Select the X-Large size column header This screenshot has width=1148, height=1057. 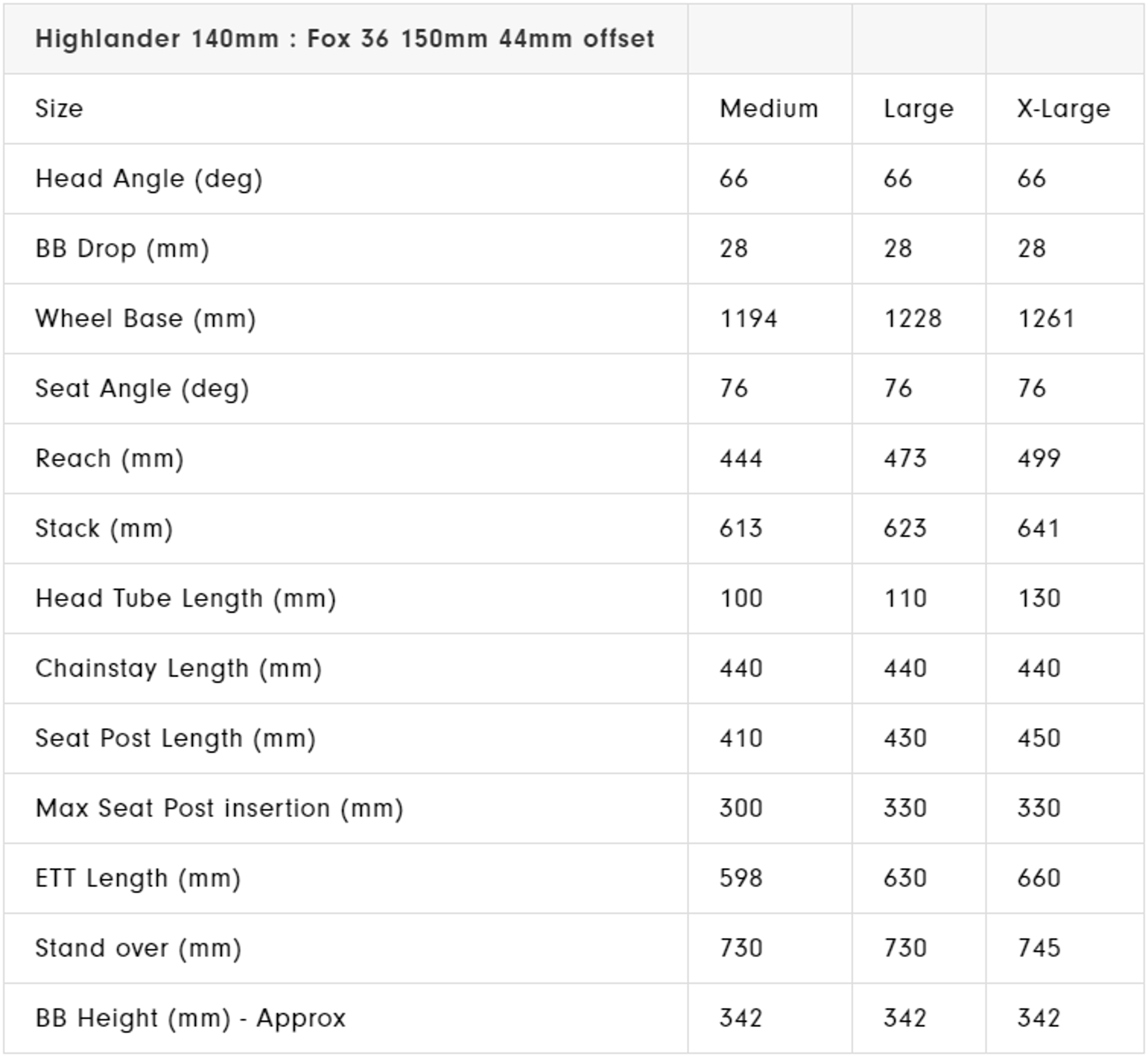click(x=1063, y=109)
